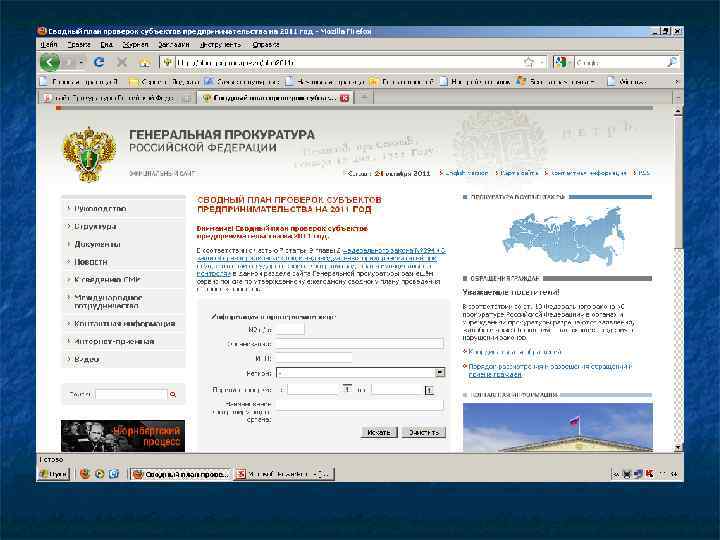Open the Закладки menu
The width and height of the screenshot is (720, 540).
point(174,45)
